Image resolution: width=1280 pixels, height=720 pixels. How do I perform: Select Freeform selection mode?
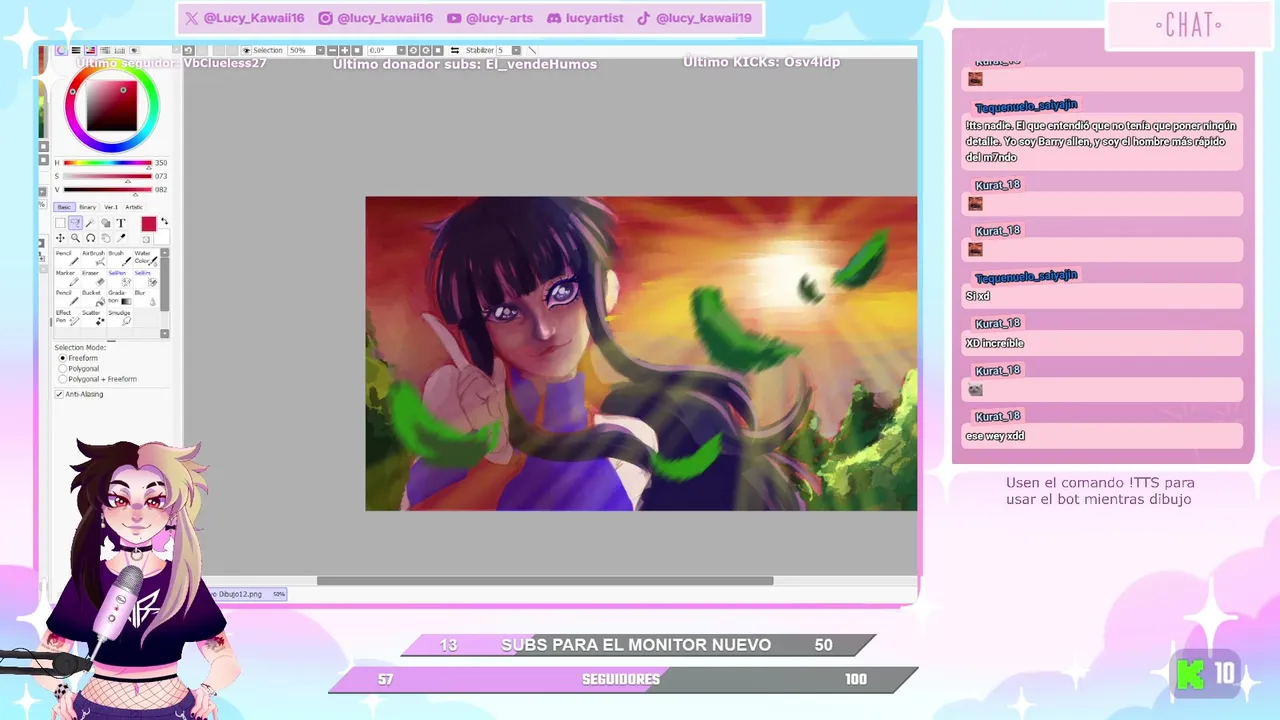coord(63,358)
